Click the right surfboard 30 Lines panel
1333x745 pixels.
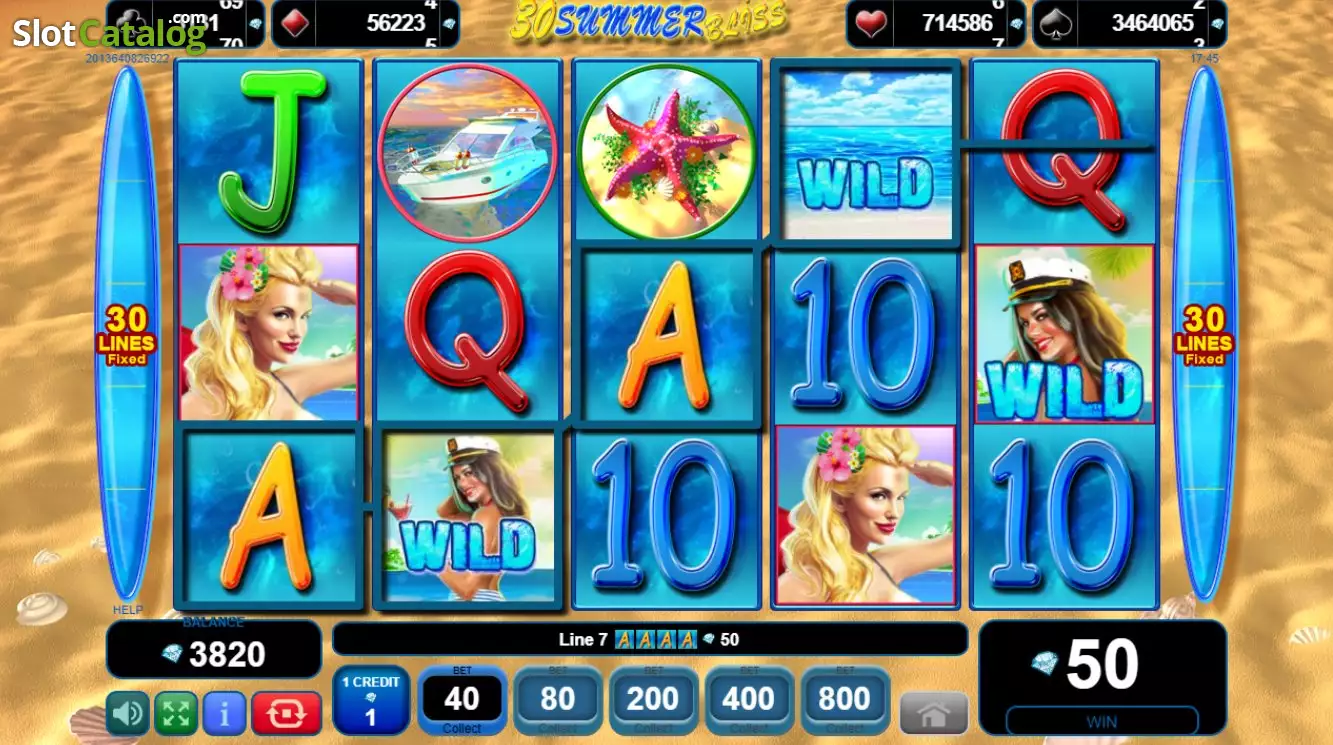pos(1205,334)
